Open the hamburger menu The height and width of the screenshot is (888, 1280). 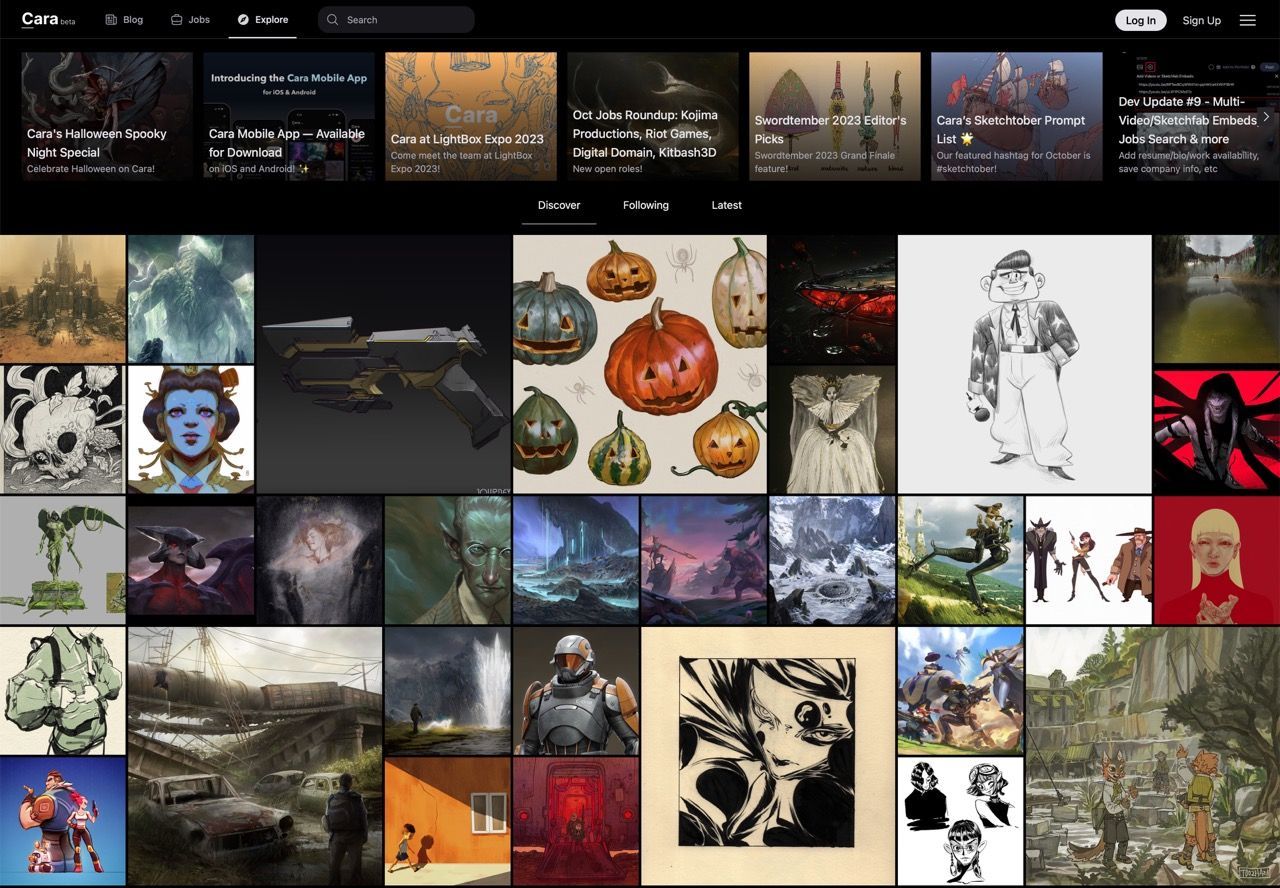[x=1247, y=20]
